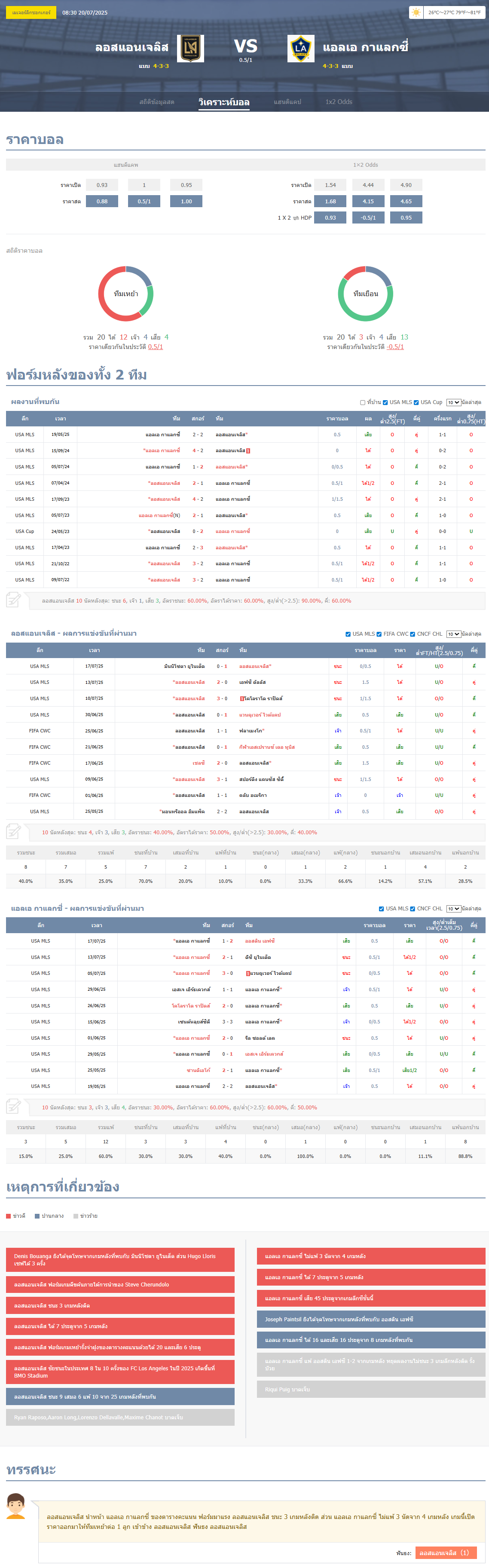Click the weather text 26°C~27°C 79°F~81°F
The width and height of the screenshot is (489, 1568).
tap(454, 12)
